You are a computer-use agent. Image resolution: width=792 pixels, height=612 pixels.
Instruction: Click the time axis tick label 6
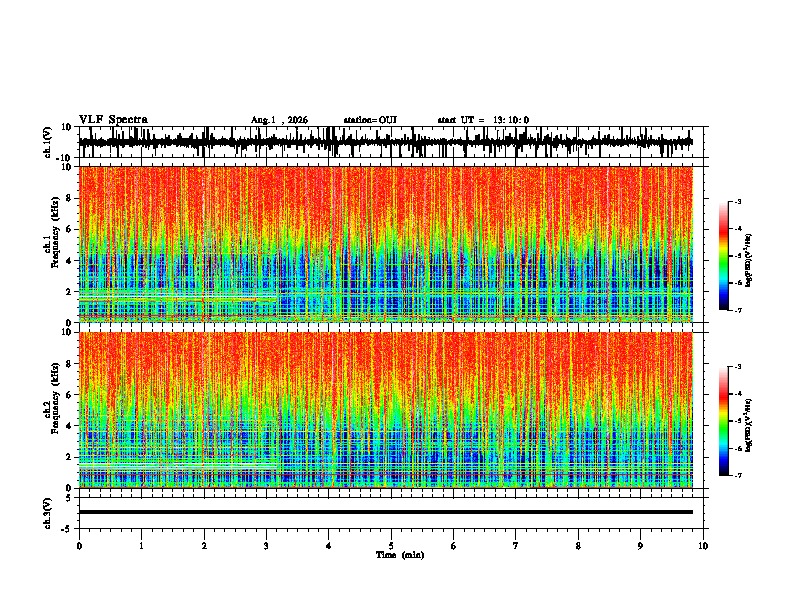[453, 546]
